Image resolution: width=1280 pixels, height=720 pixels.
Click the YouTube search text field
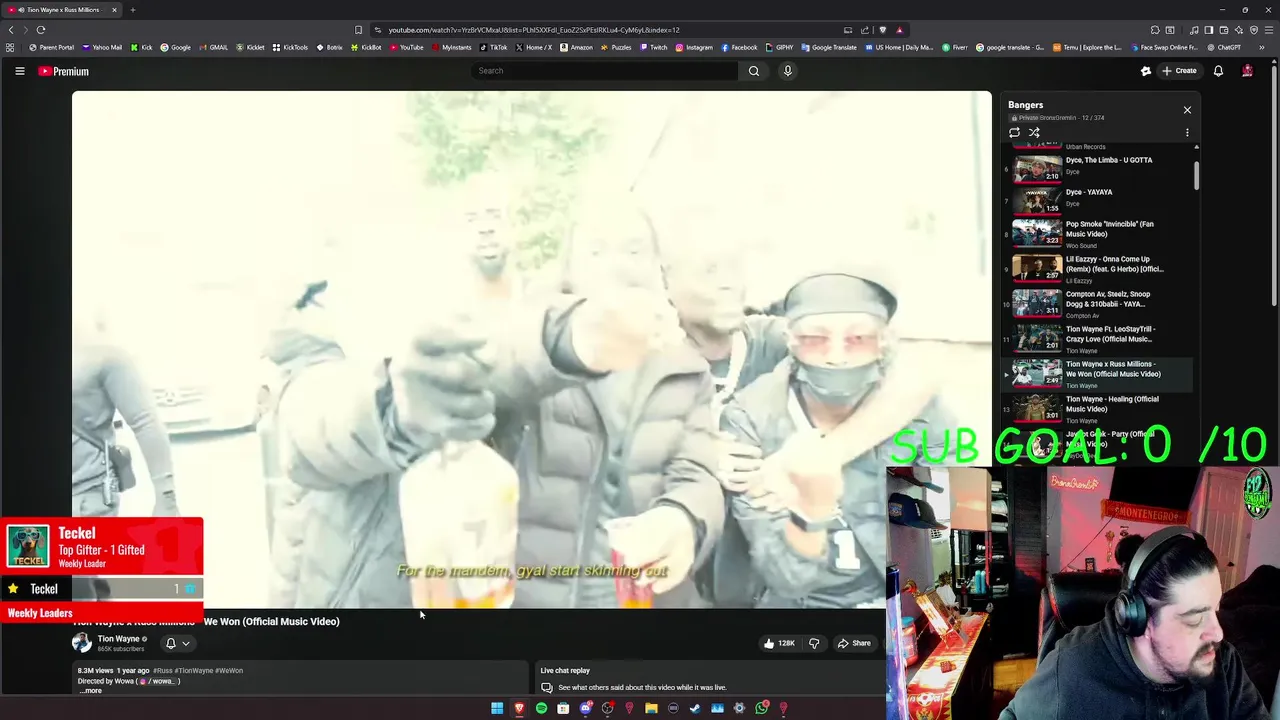coord(605,71)
